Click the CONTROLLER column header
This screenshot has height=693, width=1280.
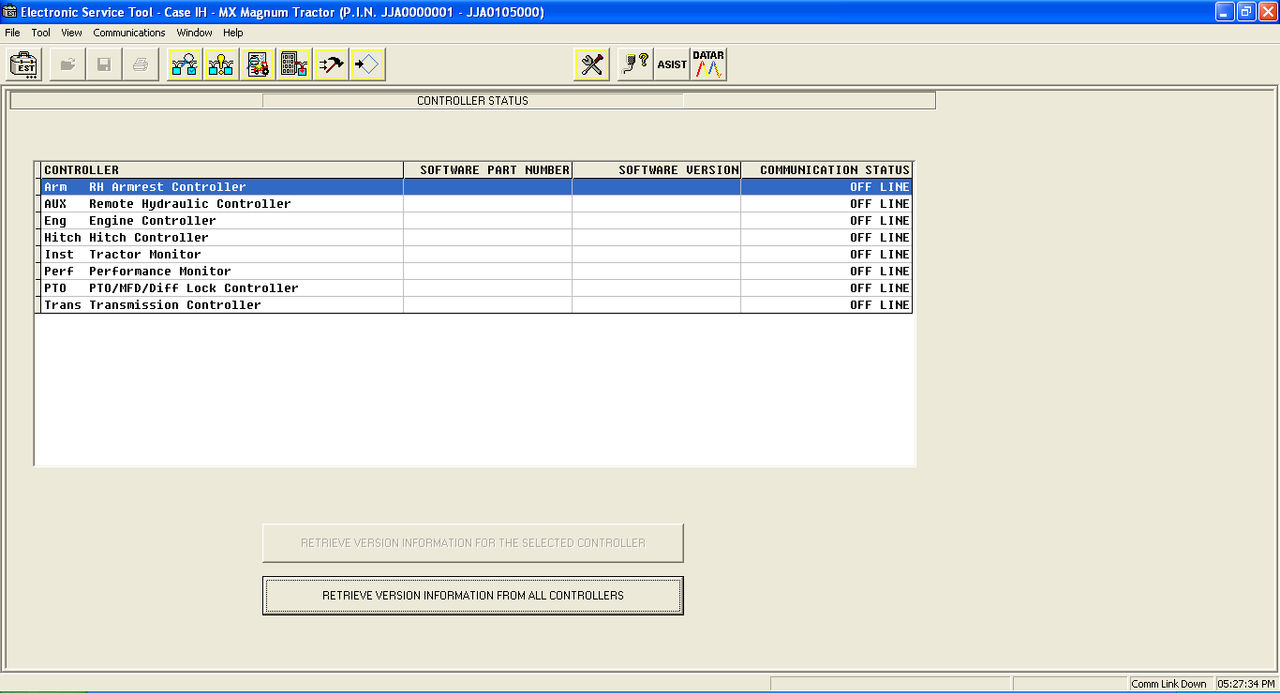point(222,170)
